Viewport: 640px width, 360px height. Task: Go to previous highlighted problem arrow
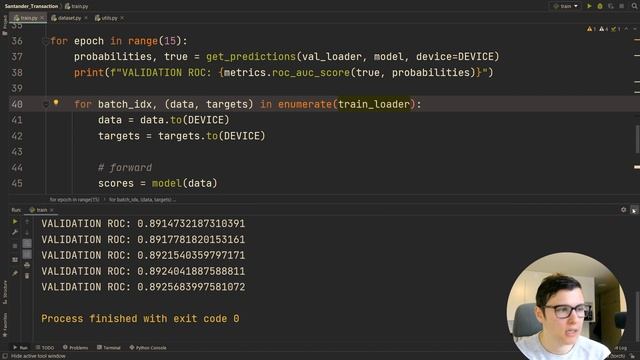click(x=627, y=29)
